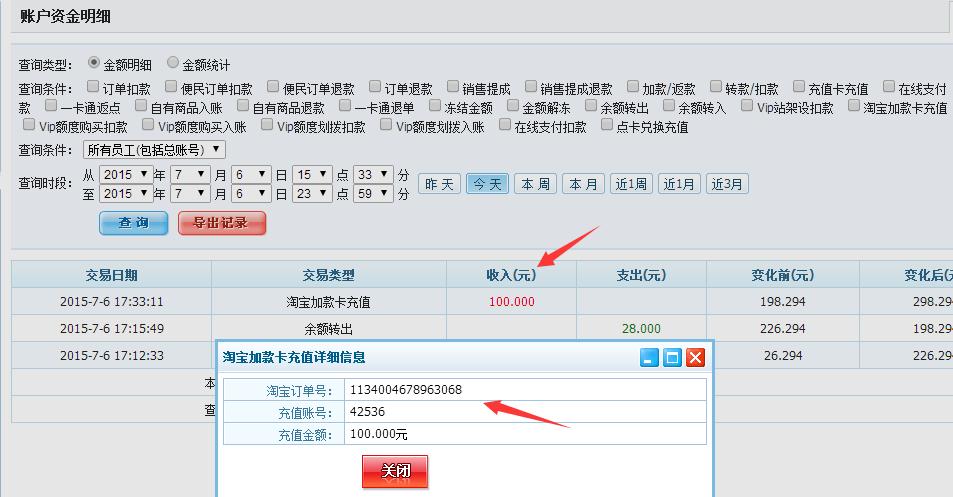The height and width of the screenshot is (497, 953).
Task: Open the start year 2015 dropdown
Action: click(126, 174)
